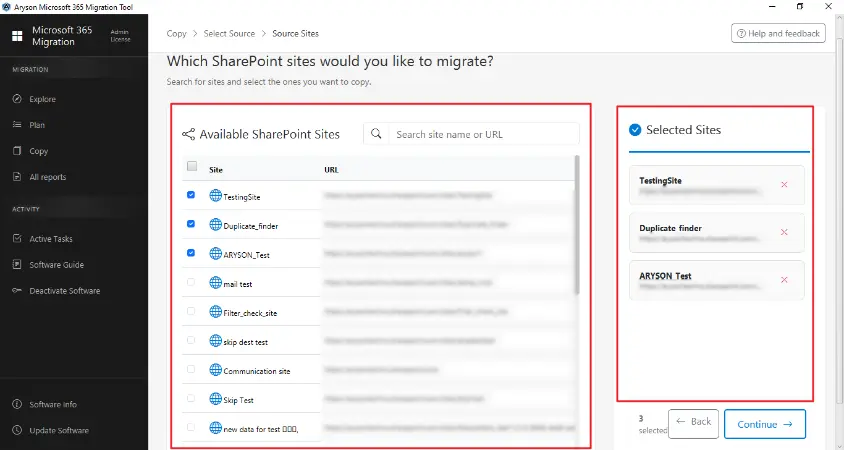Click the Selected Sites checkmark icon

pos(635,130)
